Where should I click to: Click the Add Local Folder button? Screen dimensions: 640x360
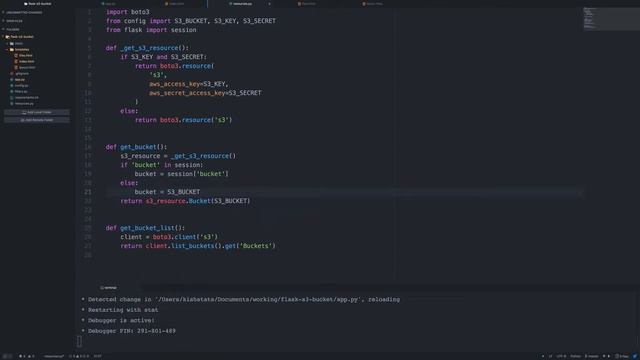pyautogui.click(x=37, y=112)
